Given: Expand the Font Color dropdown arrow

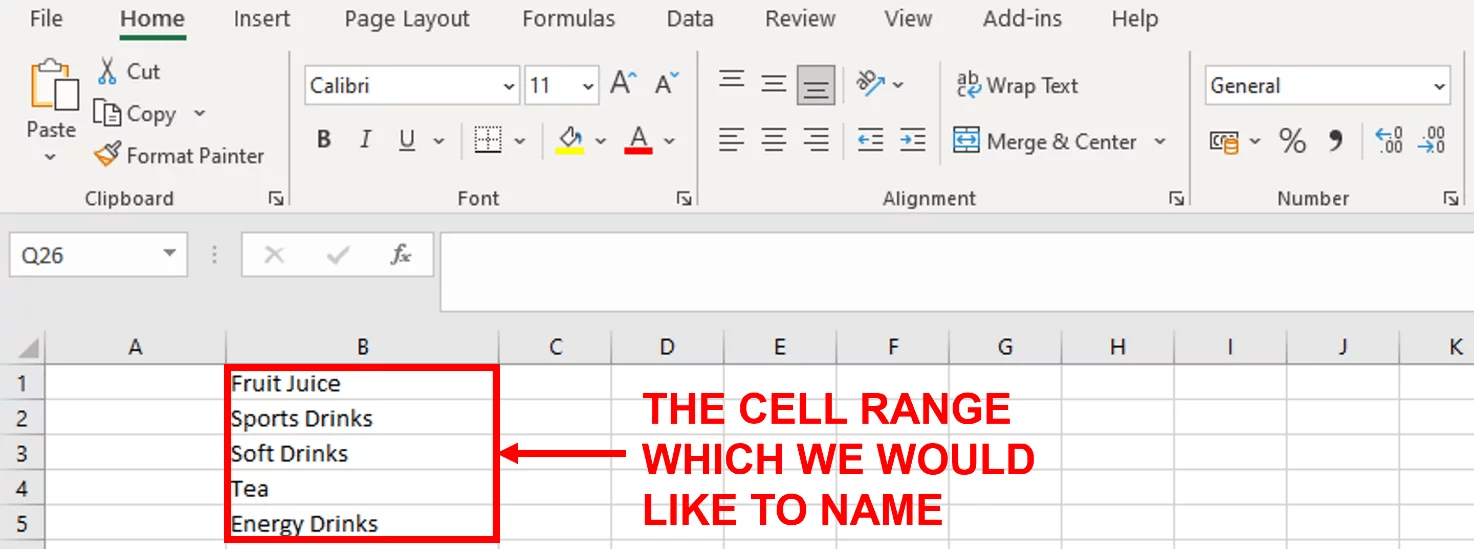Looking at the screenshot, I should (669, 141).
